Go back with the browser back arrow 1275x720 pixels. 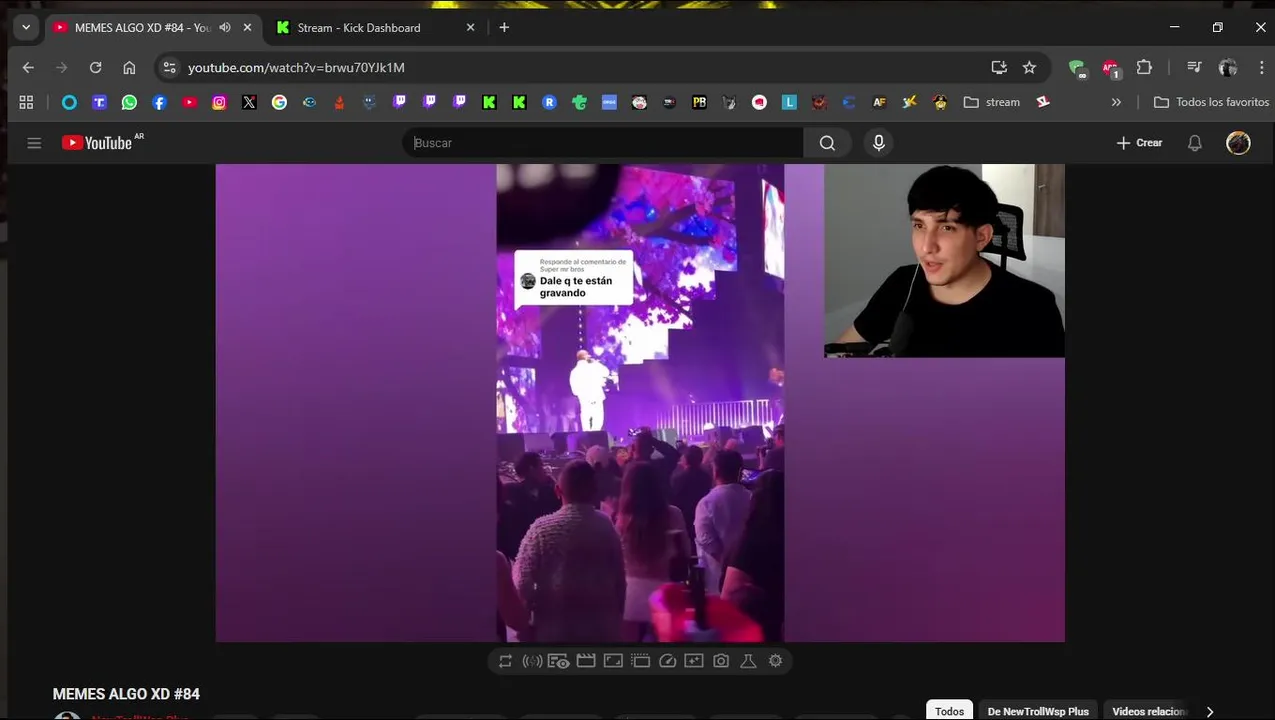[x=28, y=67]
